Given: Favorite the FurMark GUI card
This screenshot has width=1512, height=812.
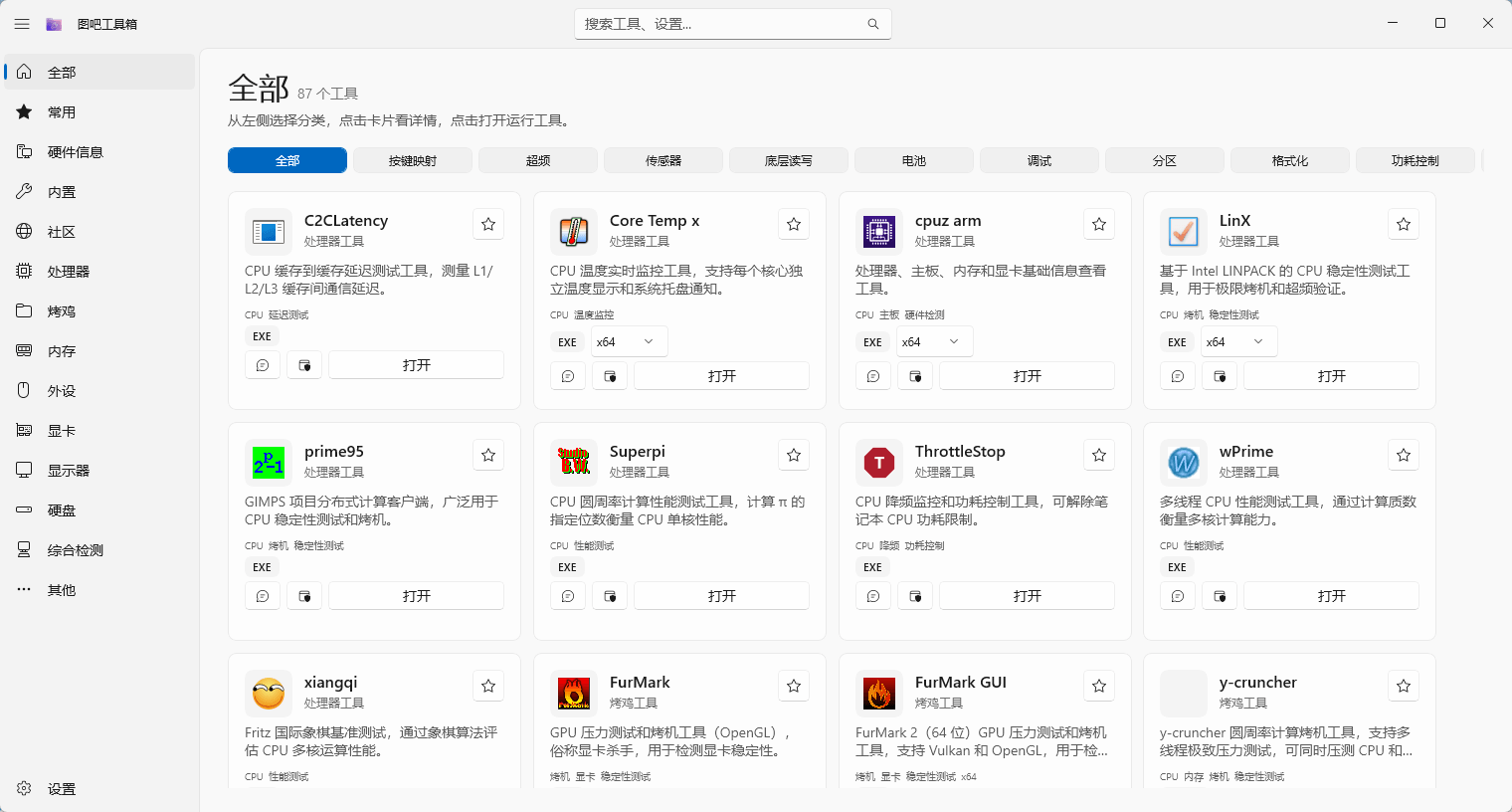Looking at the screenshot, I should [1099, 686].
